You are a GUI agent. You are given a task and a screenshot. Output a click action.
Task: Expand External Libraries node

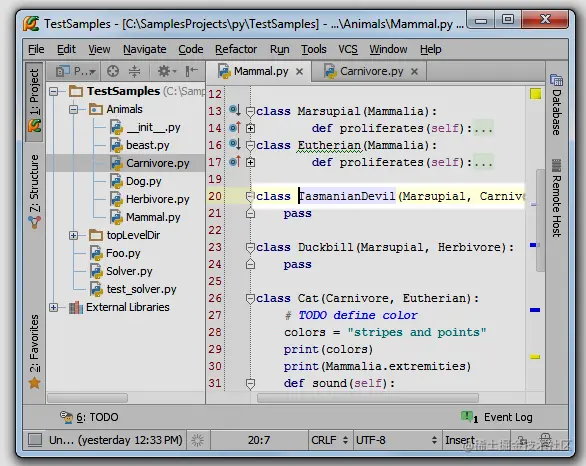tap(54, 307)
